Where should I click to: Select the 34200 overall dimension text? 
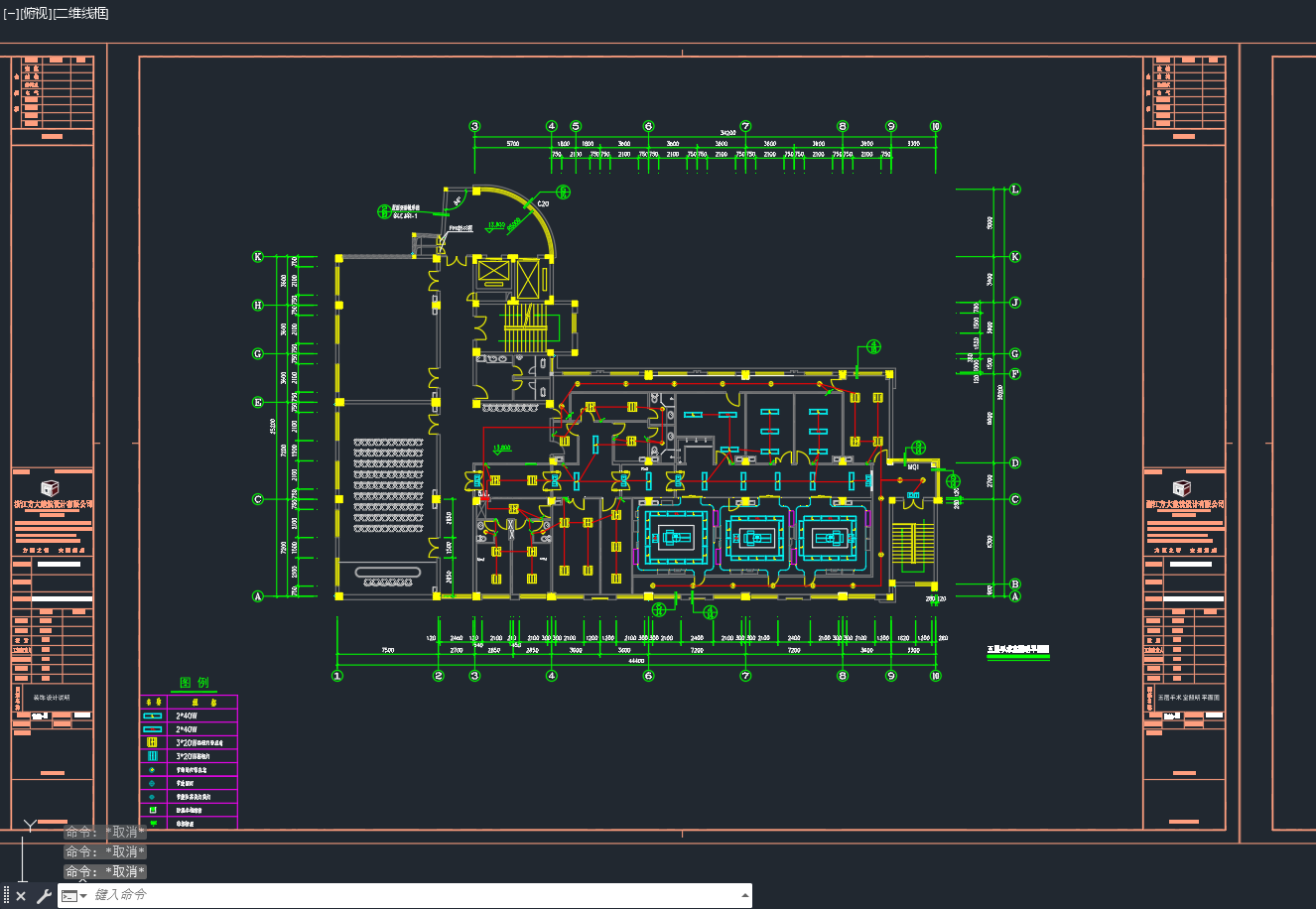(727, 133)
